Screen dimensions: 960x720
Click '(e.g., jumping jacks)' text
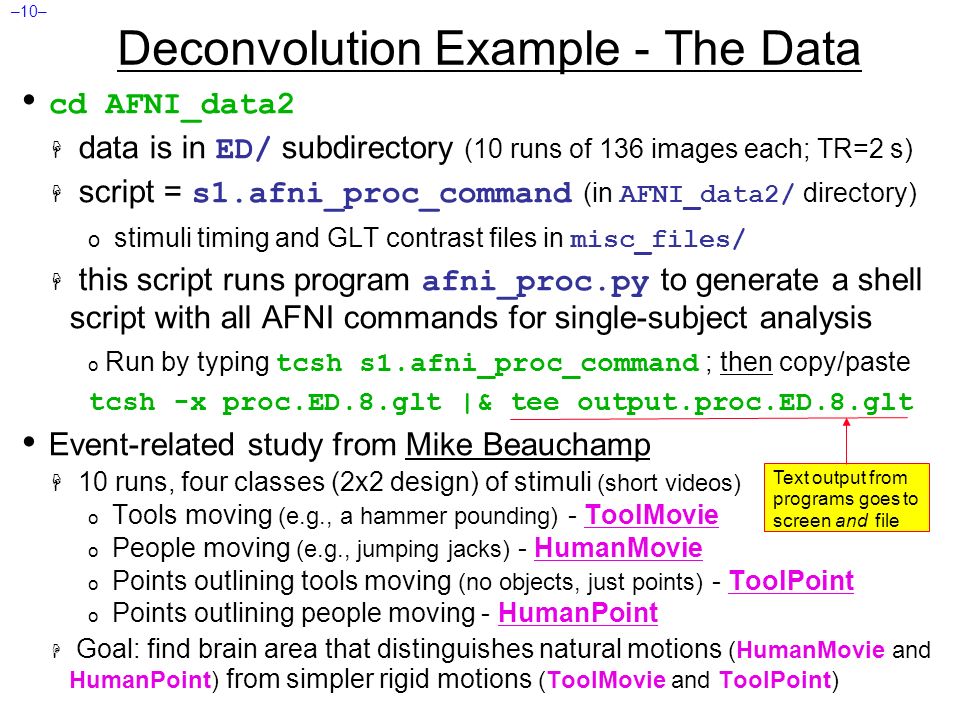click(x=403, y=549)
